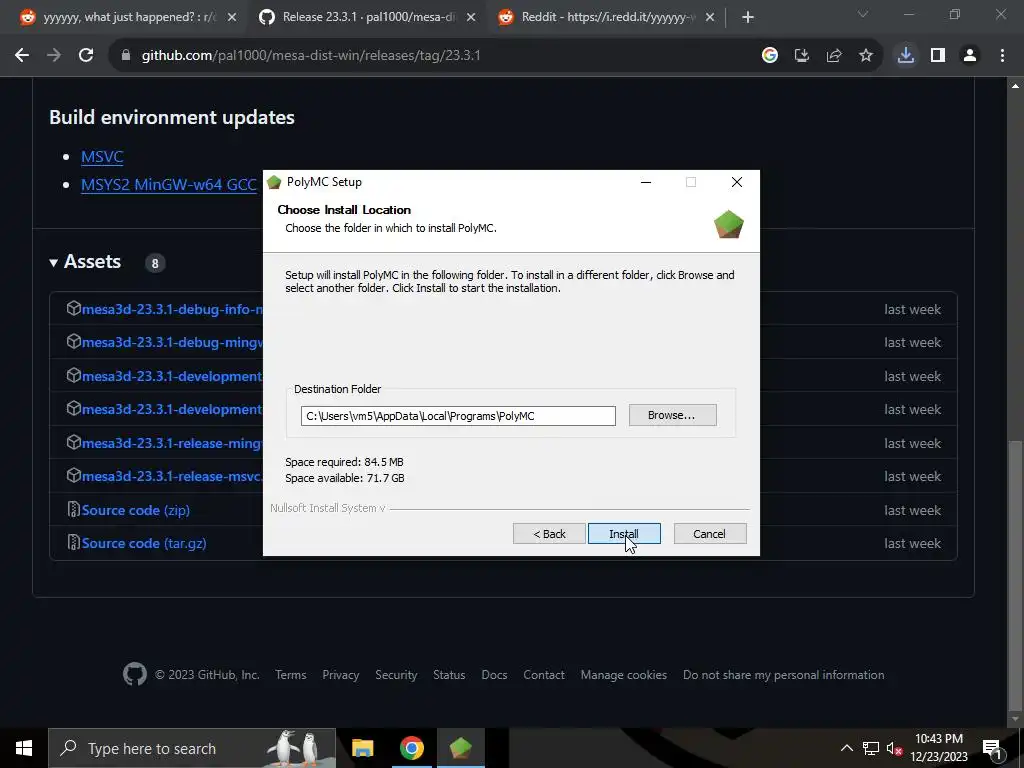
Task: Bookmark this page with star icon
Action: (866, 56)
